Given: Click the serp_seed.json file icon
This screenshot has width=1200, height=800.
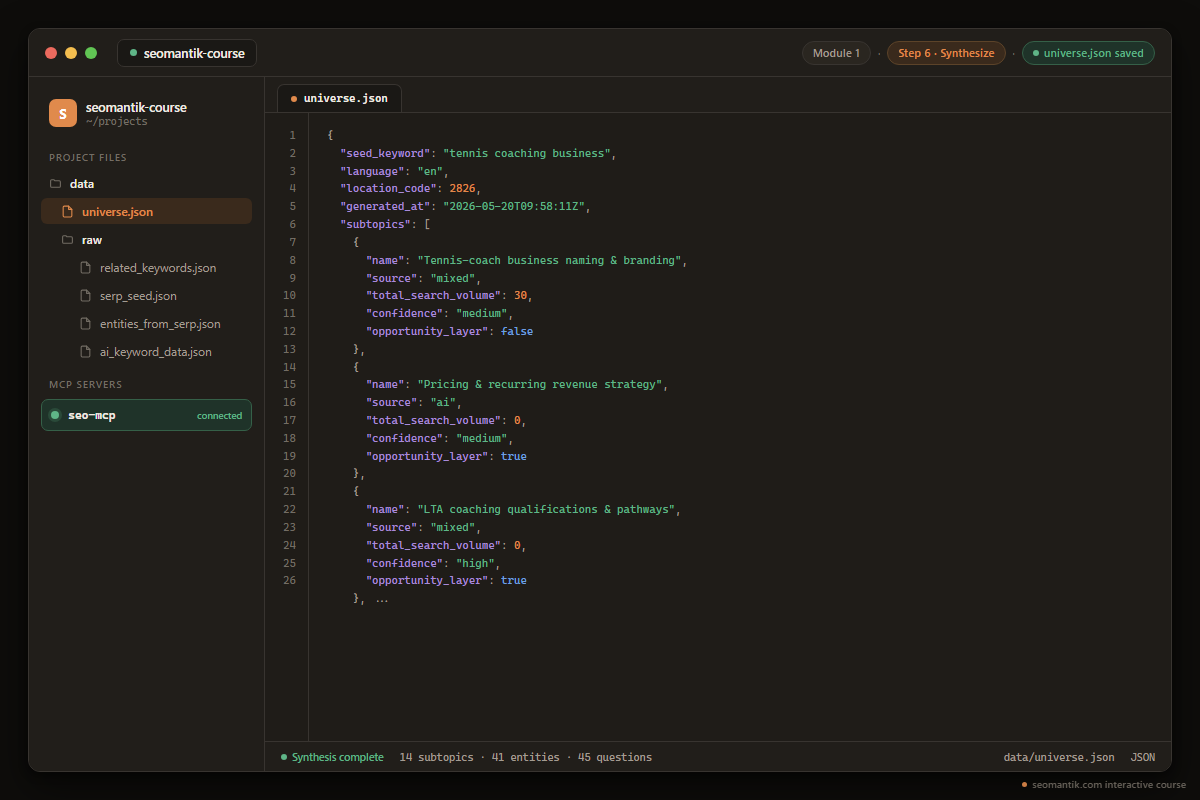Looking at the screenshot, I should 85,296.
